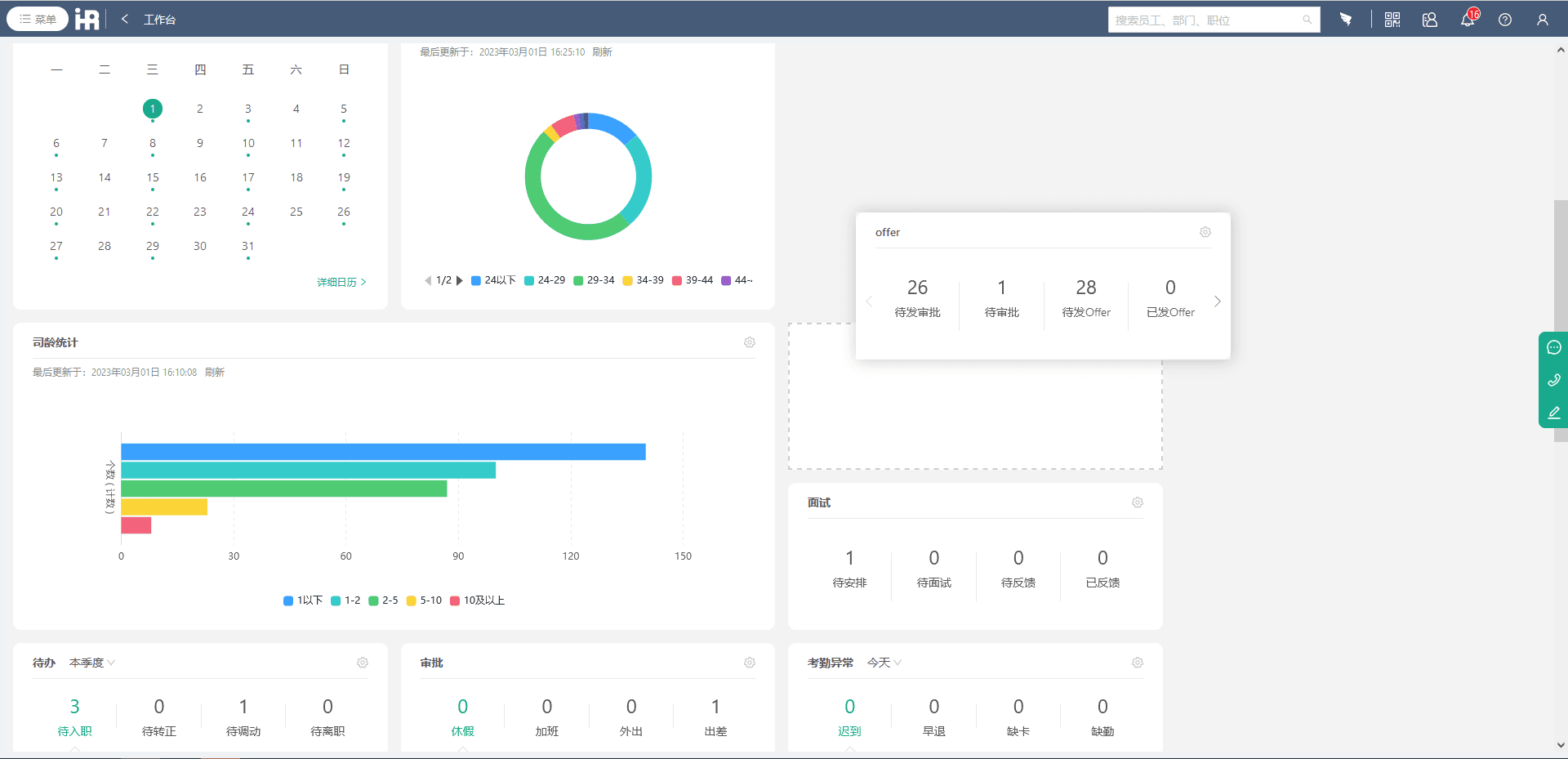This screenshot has width=1568, height=759.
Task: Show previous age chart legend page
Action: 428,280
